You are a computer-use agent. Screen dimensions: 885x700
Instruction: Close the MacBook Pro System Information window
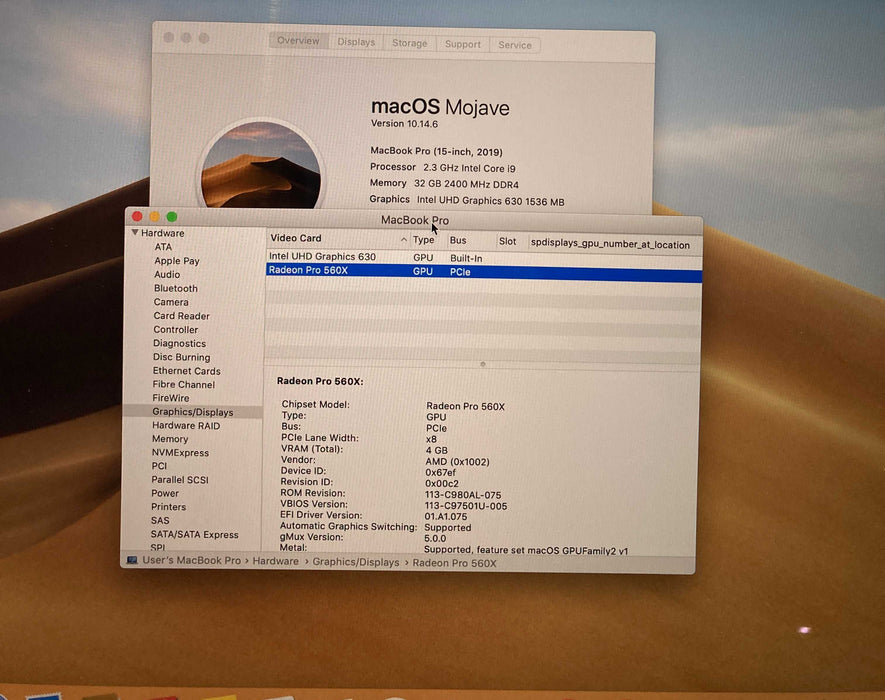(x=137, y=216)
